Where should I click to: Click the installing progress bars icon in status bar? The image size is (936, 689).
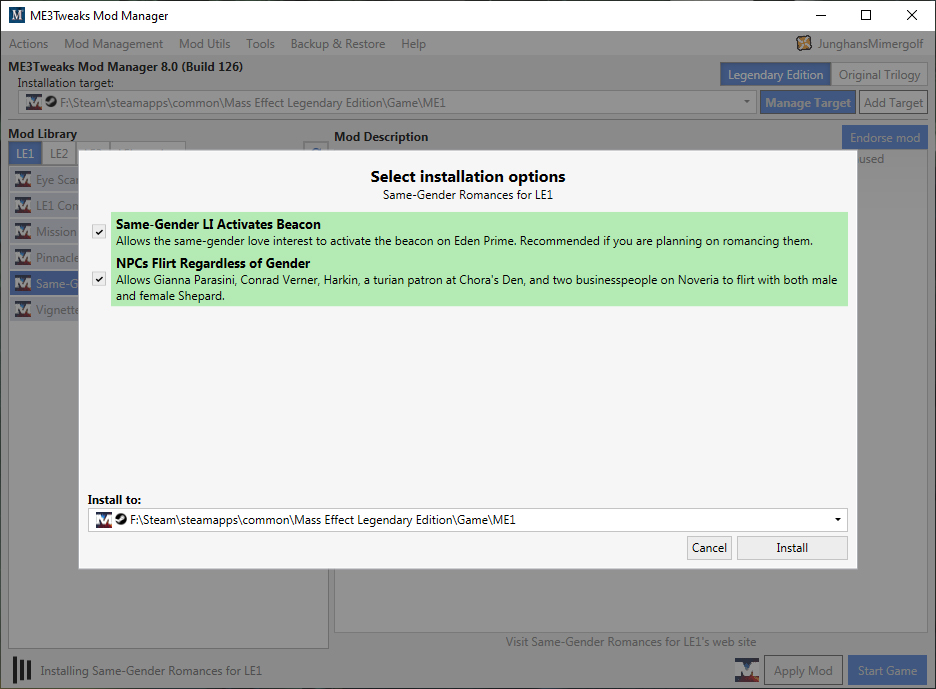[22, 670]
